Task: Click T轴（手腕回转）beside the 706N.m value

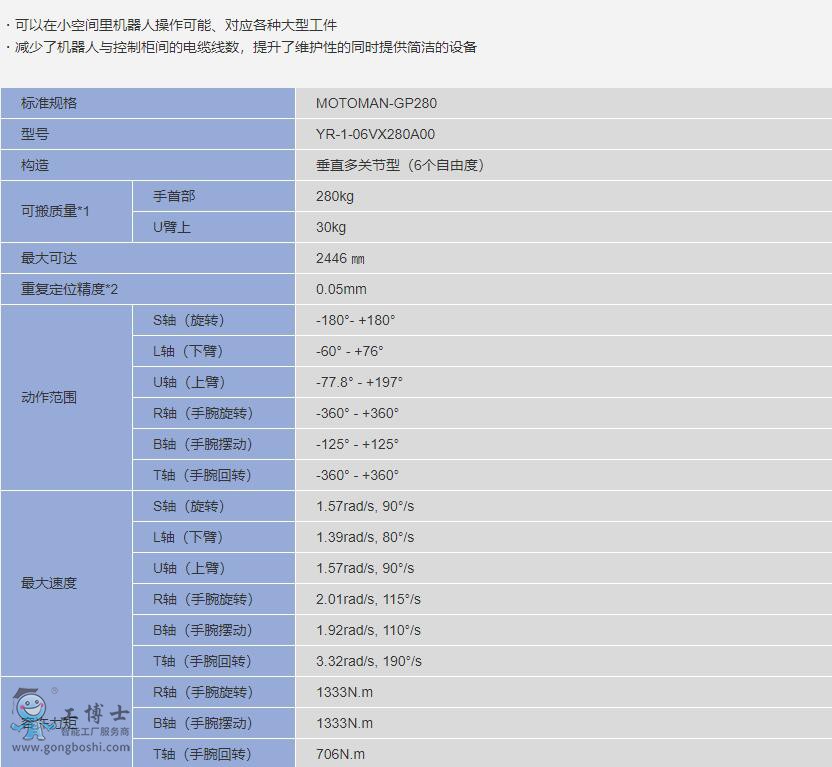Action: 203,754
